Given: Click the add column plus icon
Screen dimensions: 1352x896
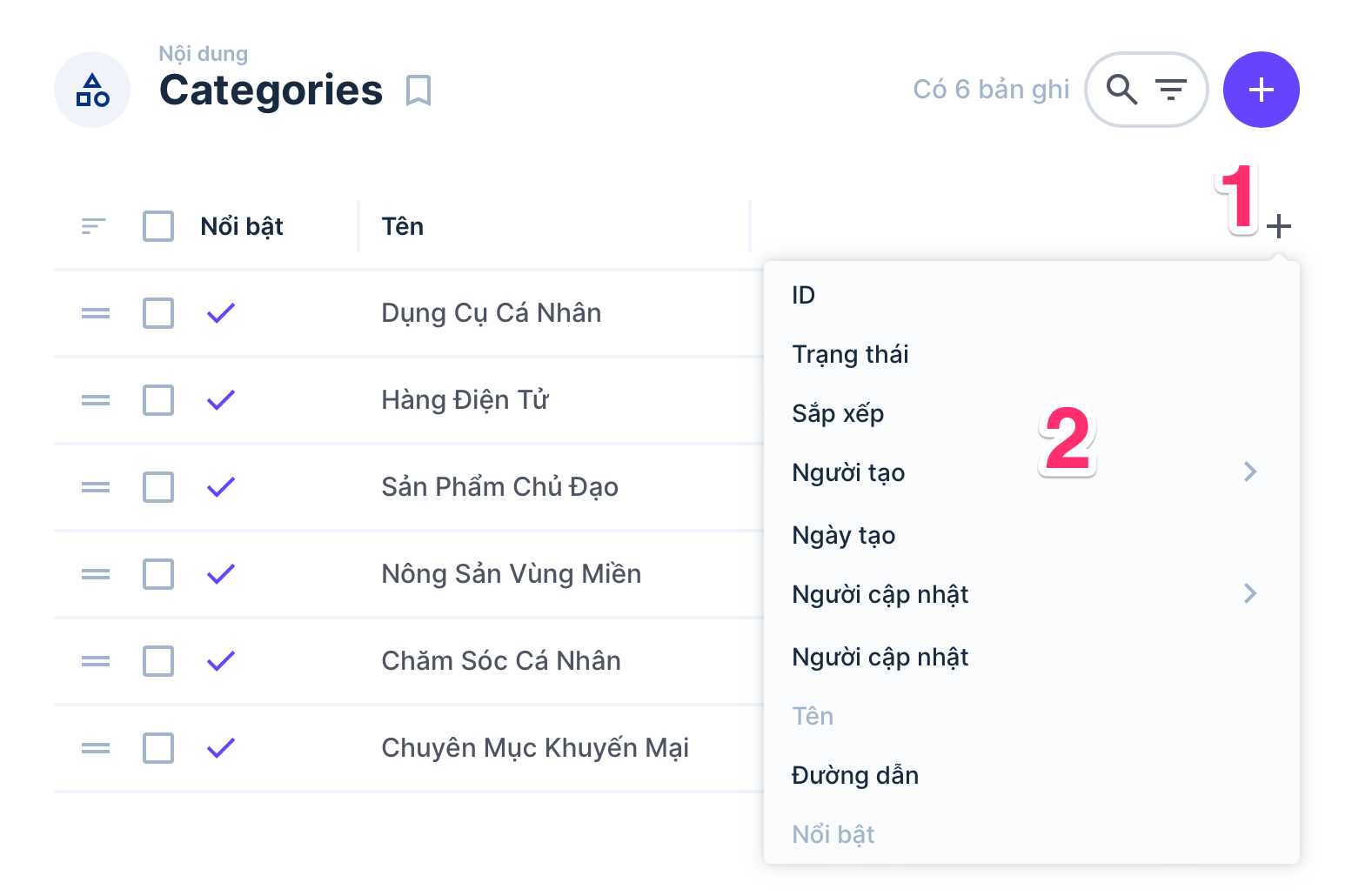Looking at the screenshot, I should pyautogui.click(x=1278, y=227).
